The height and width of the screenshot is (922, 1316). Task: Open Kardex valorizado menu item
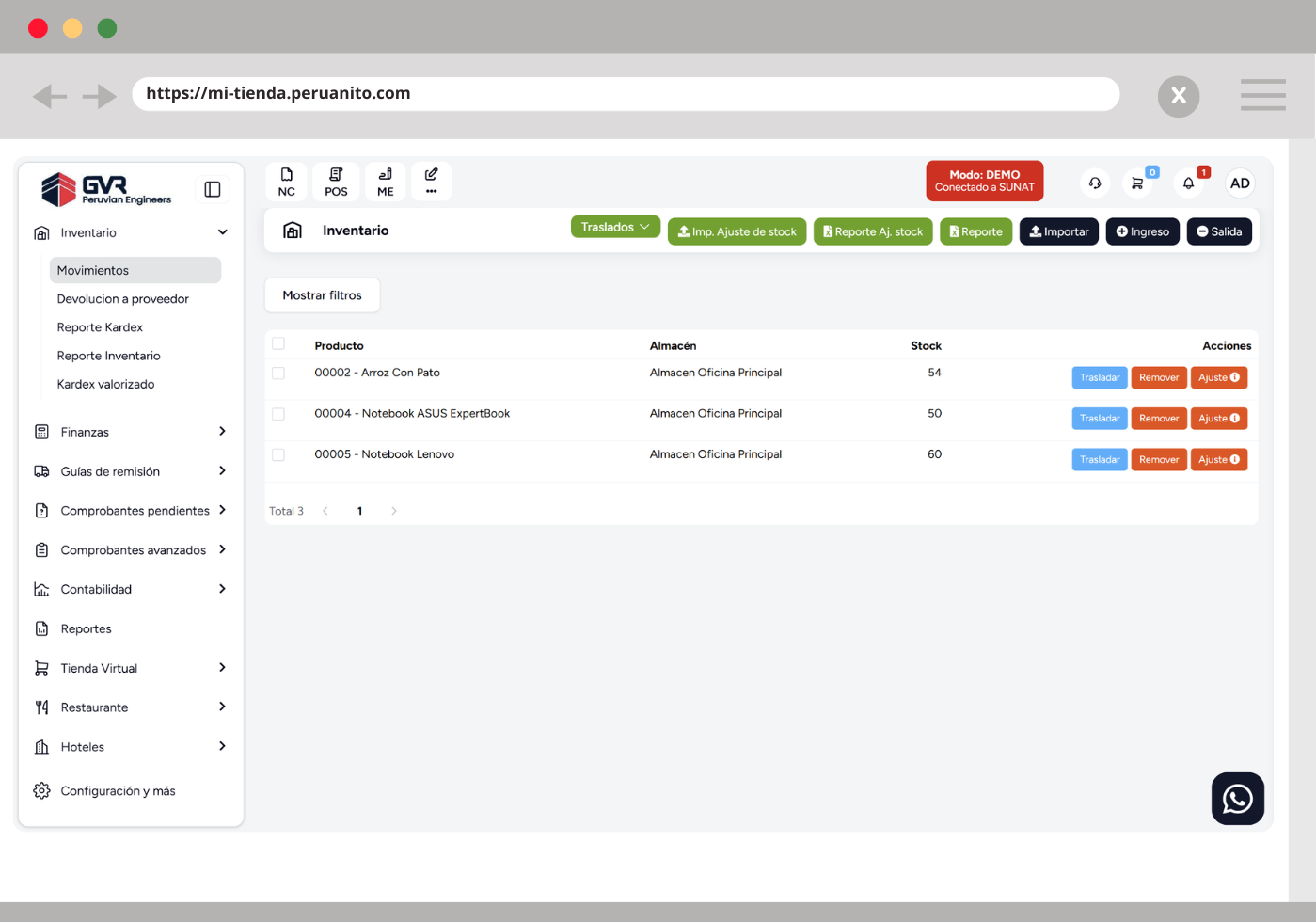pos(105,384)
